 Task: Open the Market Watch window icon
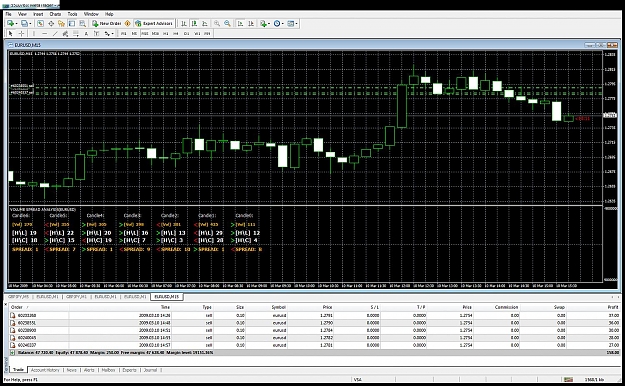tap(40, 24)
